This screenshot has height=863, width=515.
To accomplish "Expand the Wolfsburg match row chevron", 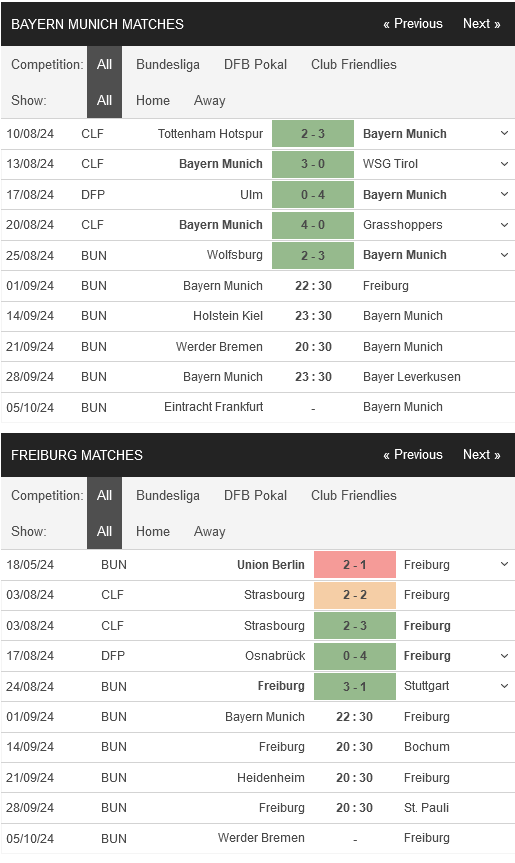I will pos(504,255).
